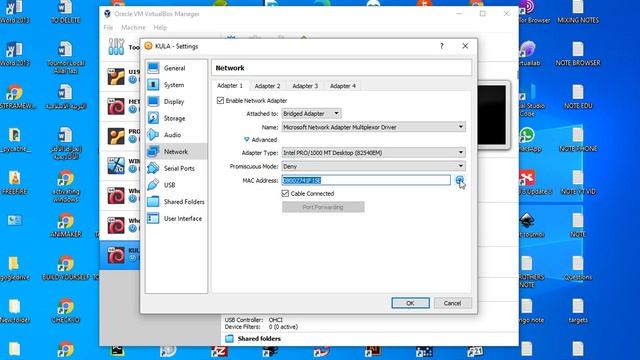The image size is (640, 360).
Task: Open the Questions file on desktop
Action: [x=578, y=268]
